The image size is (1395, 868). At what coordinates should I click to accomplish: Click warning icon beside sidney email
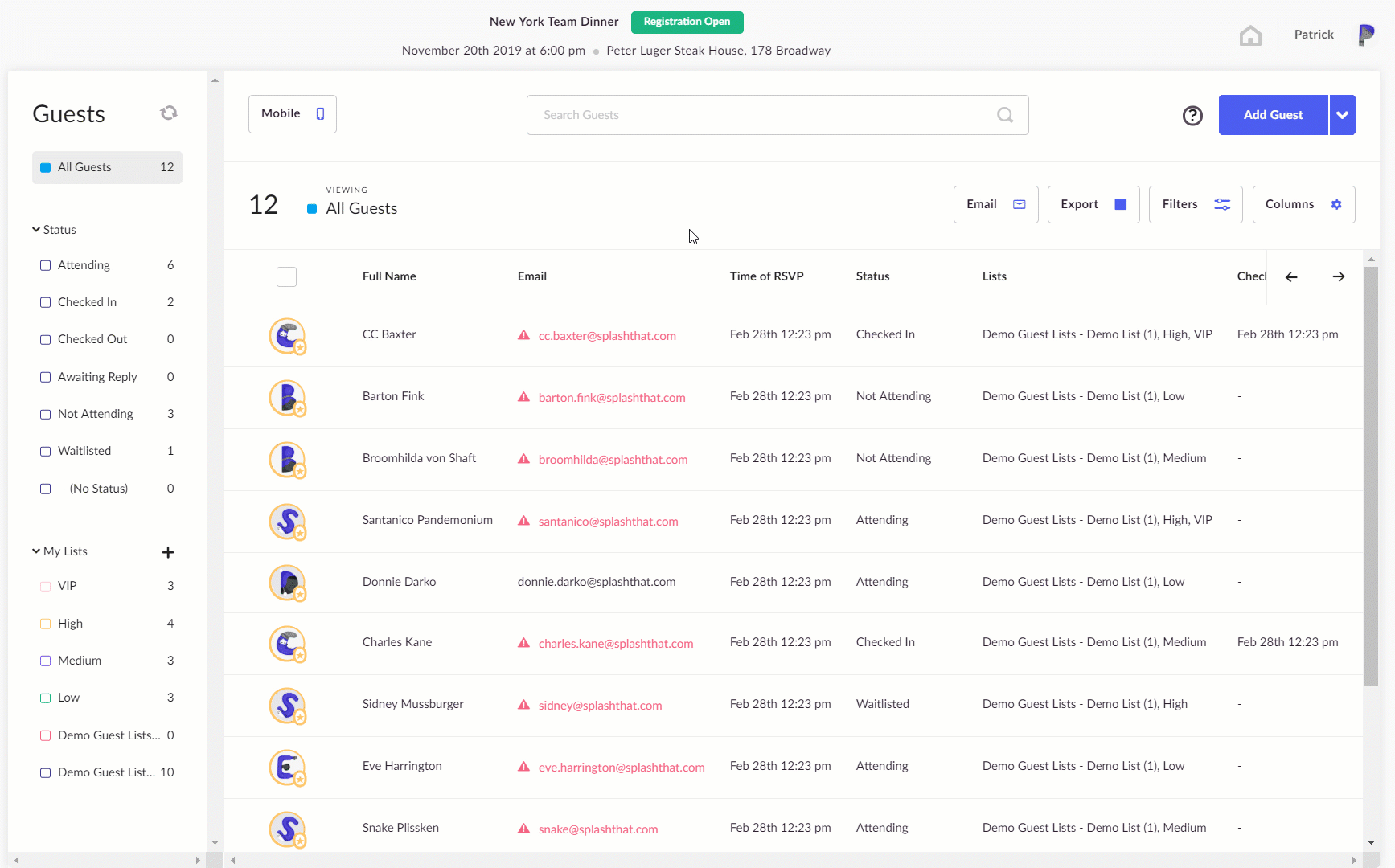click(x=523, y=705)
